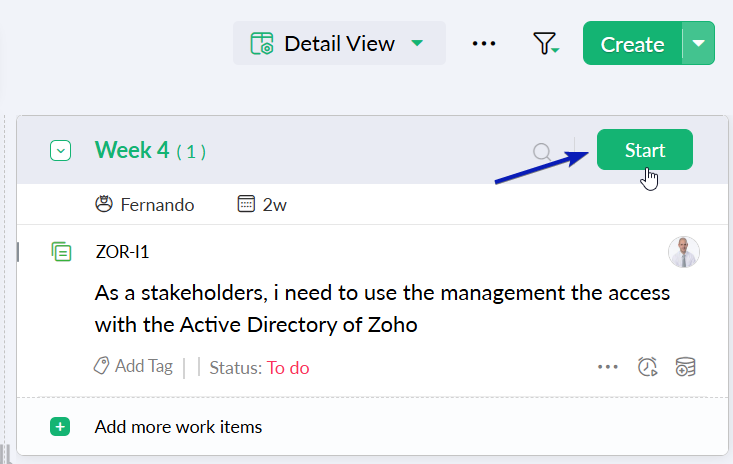Click Add more work items

click(178, 427)
